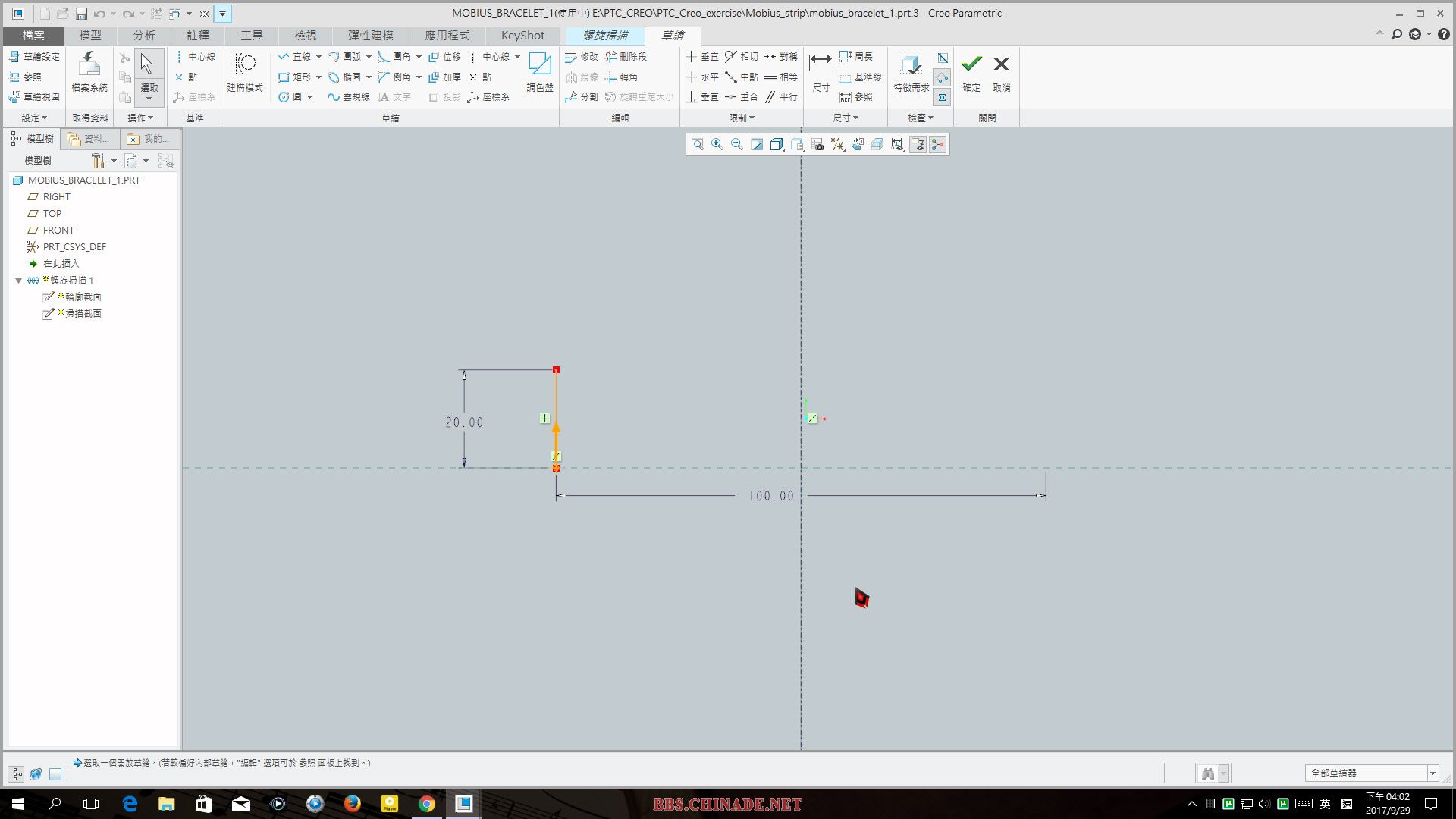Click the zoom out magnifier icon
This screenshot has height=819, width=1456.
737,144
